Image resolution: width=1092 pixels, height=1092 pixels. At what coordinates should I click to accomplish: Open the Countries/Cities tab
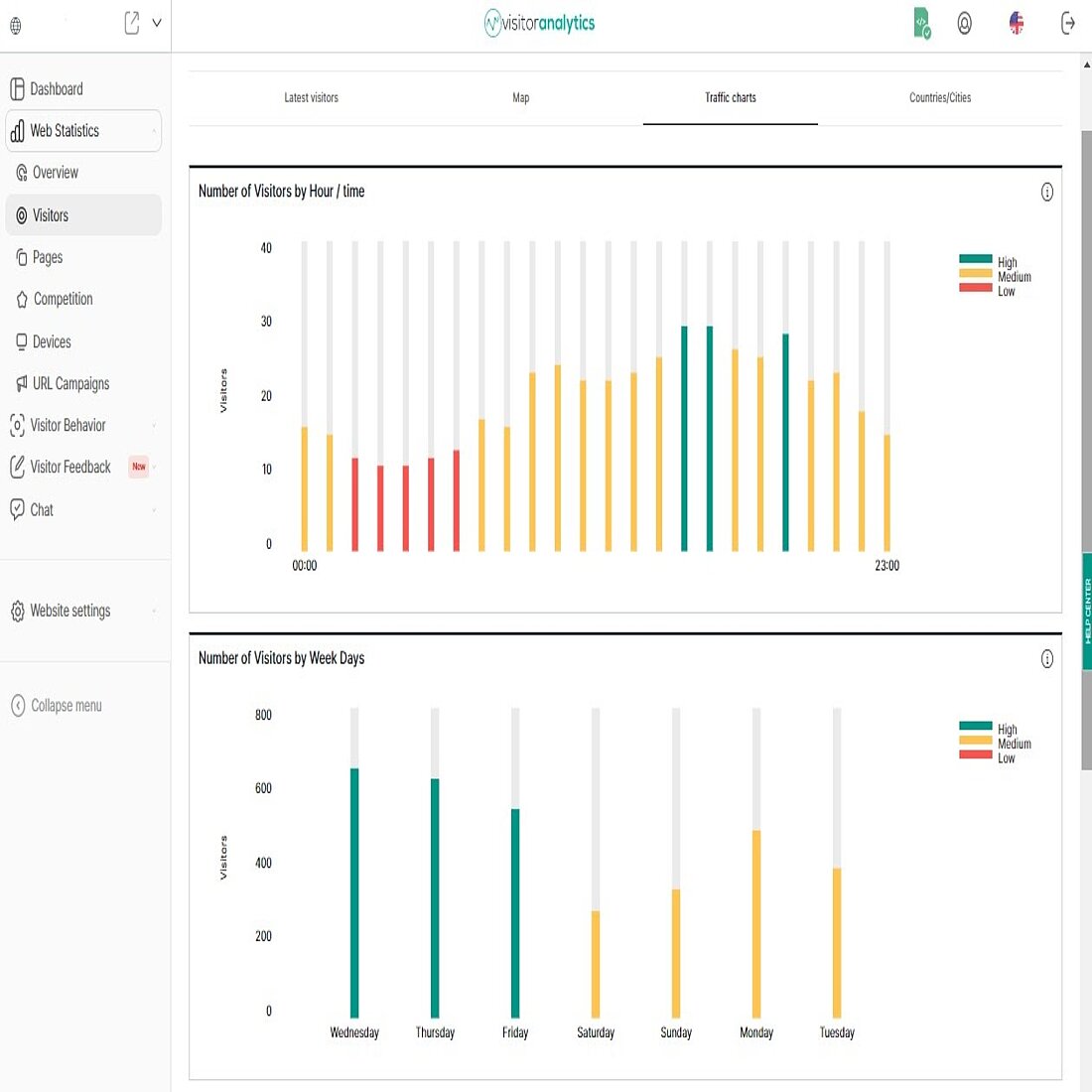939,97
